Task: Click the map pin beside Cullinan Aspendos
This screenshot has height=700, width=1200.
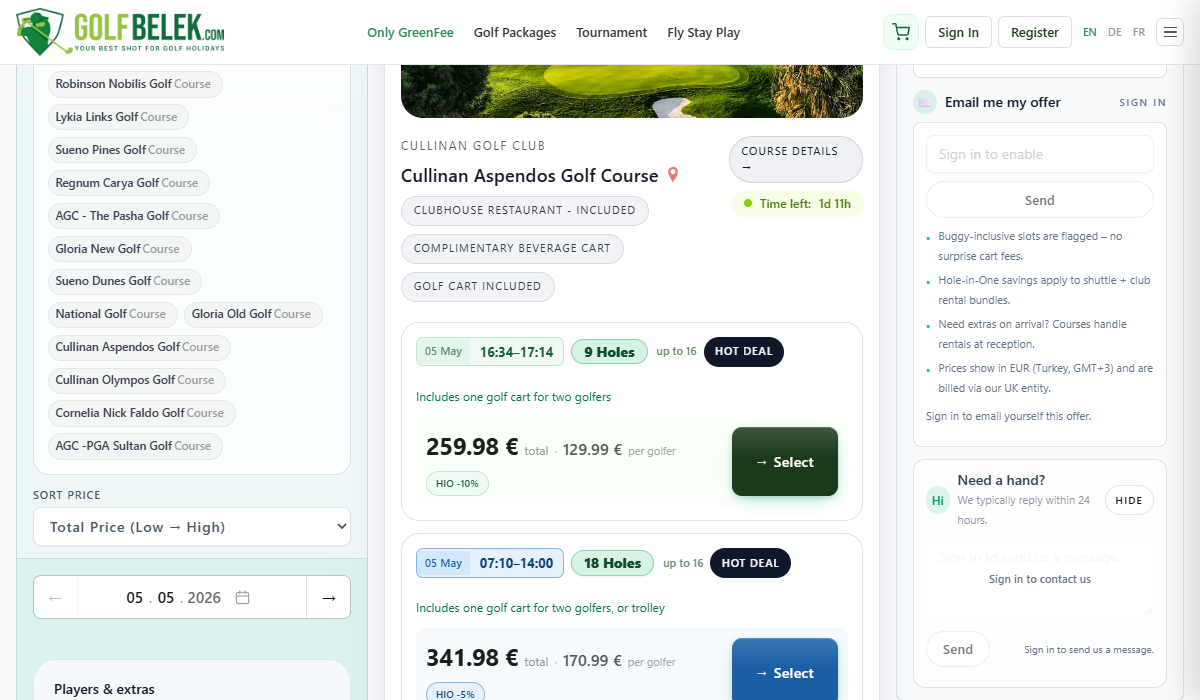Action: pyautogui.click(x=673, y=175)
